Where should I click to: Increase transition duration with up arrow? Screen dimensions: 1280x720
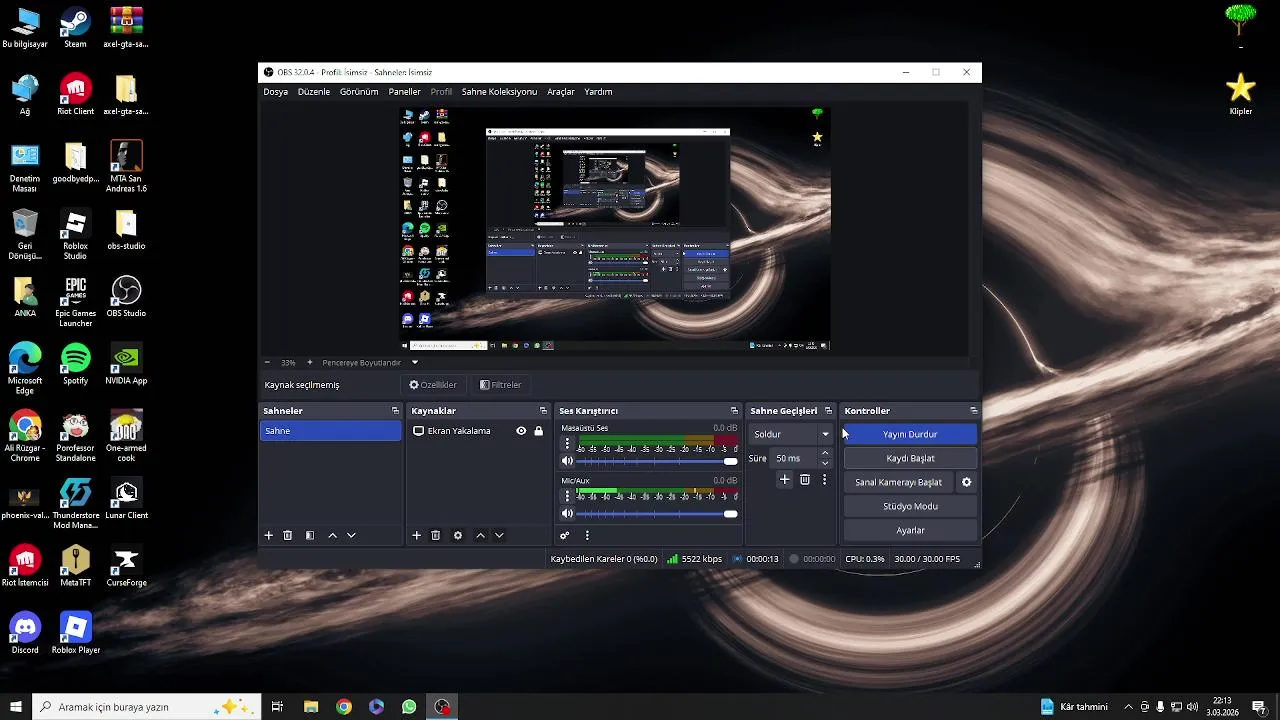pos(825,453)
